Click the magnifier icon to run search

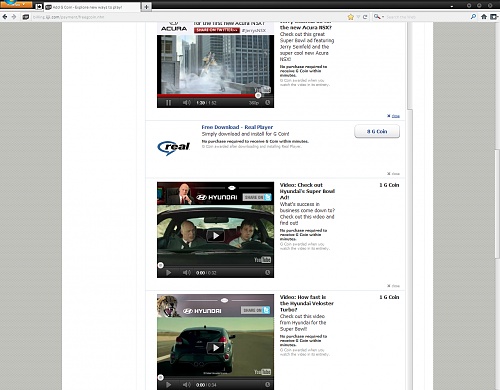tap(473, 17)
